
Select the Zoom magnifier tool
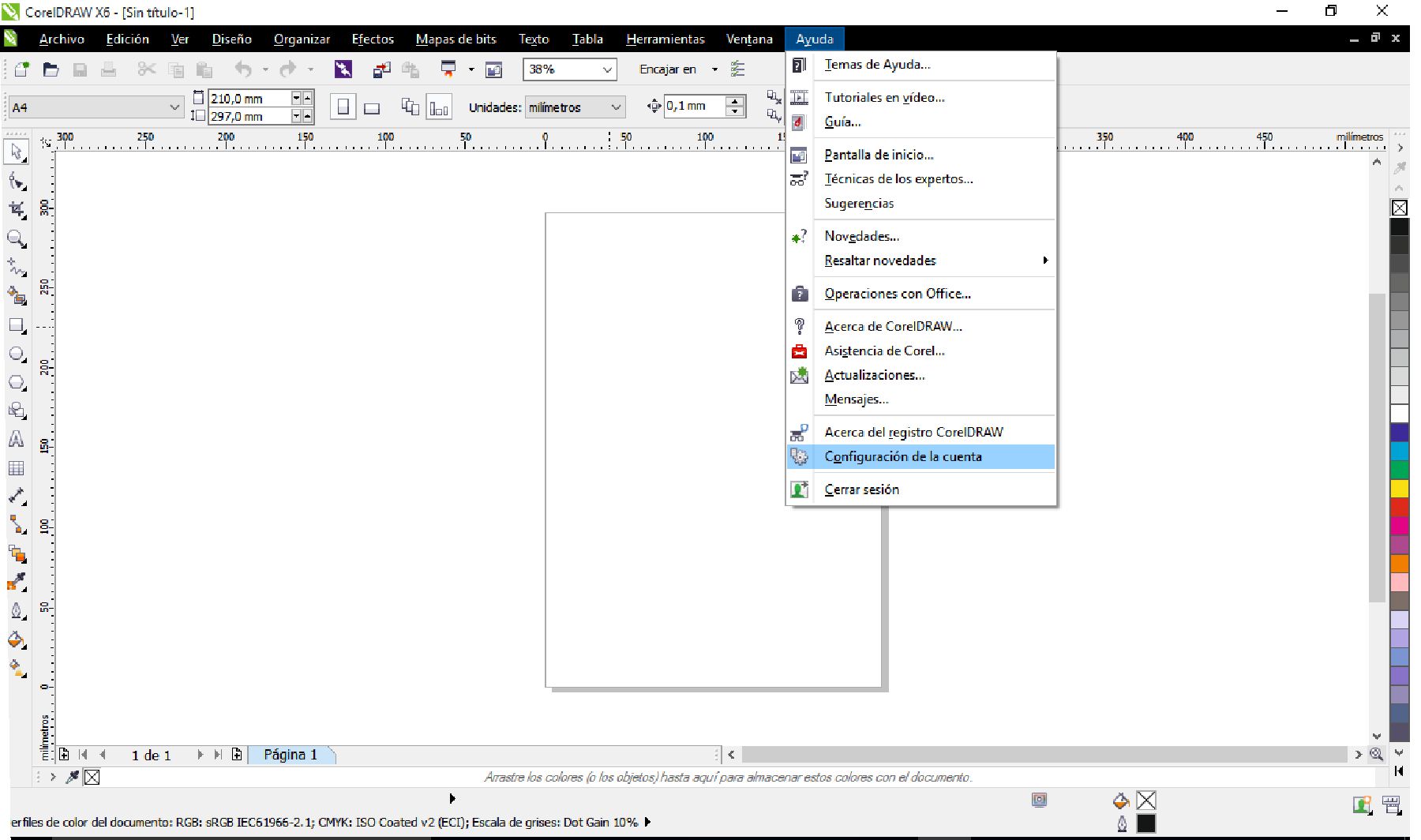point(17,238)
